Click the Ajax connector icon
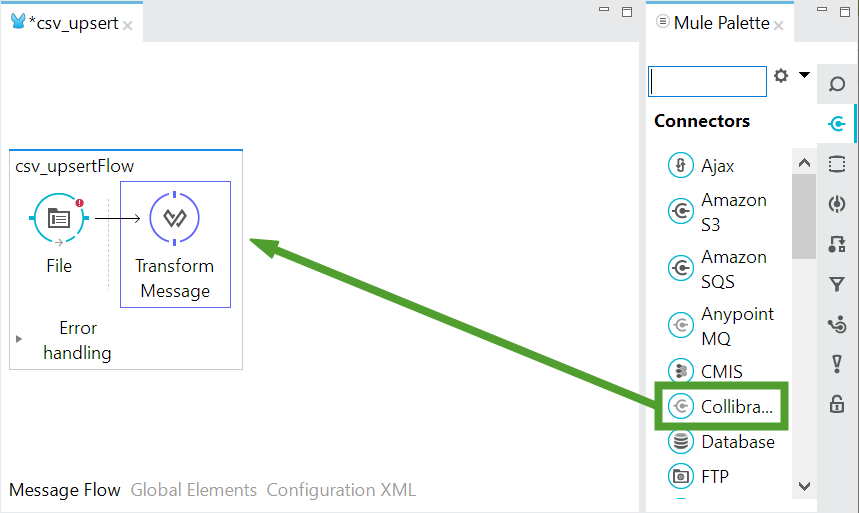 681,165
